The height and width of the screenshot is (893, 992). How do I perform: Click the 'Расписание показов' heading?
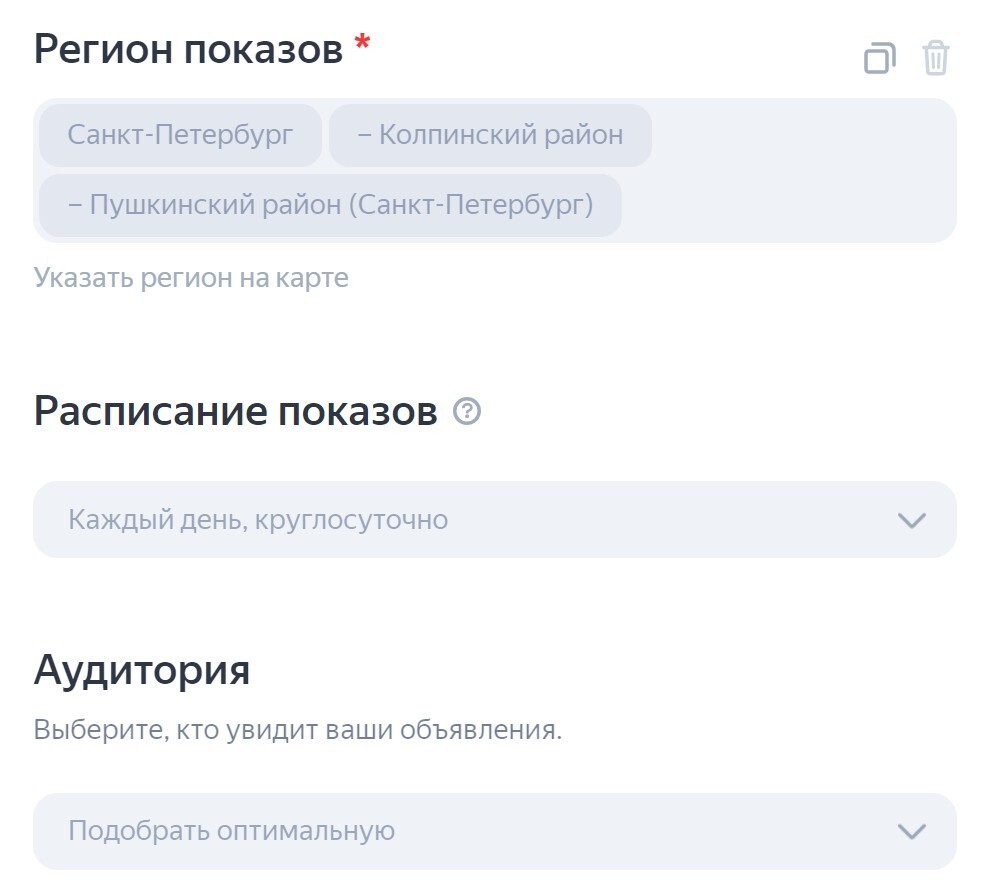tap(235, 411)
